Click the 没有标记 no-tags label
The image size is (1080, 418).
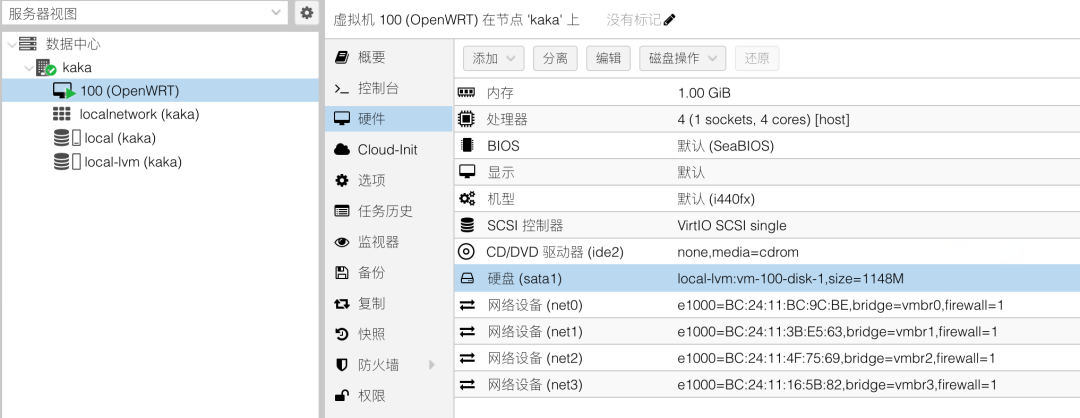pos(634,20)
